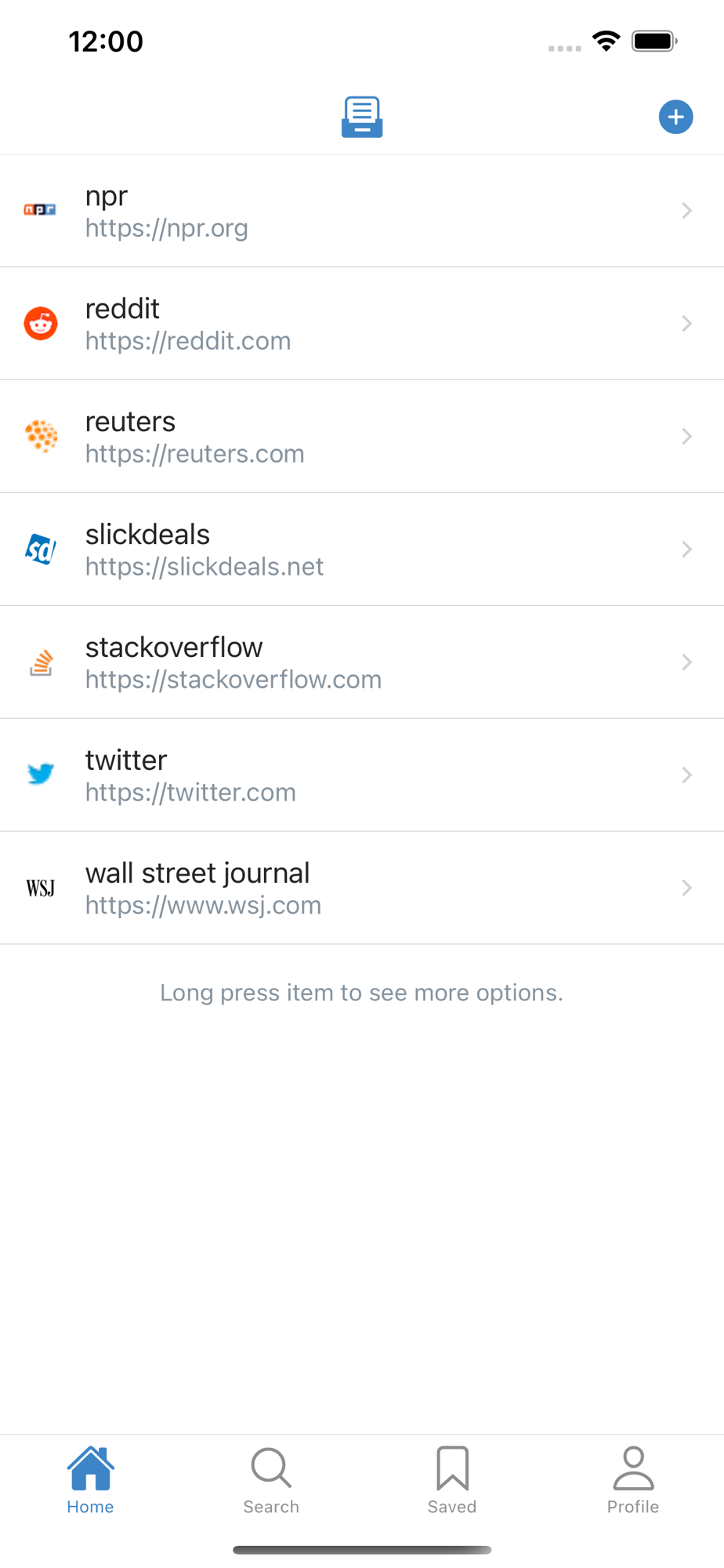Screen dimensions: 724x1568
Task: Open the wall street journal chevron
Action: coord(686,888)
